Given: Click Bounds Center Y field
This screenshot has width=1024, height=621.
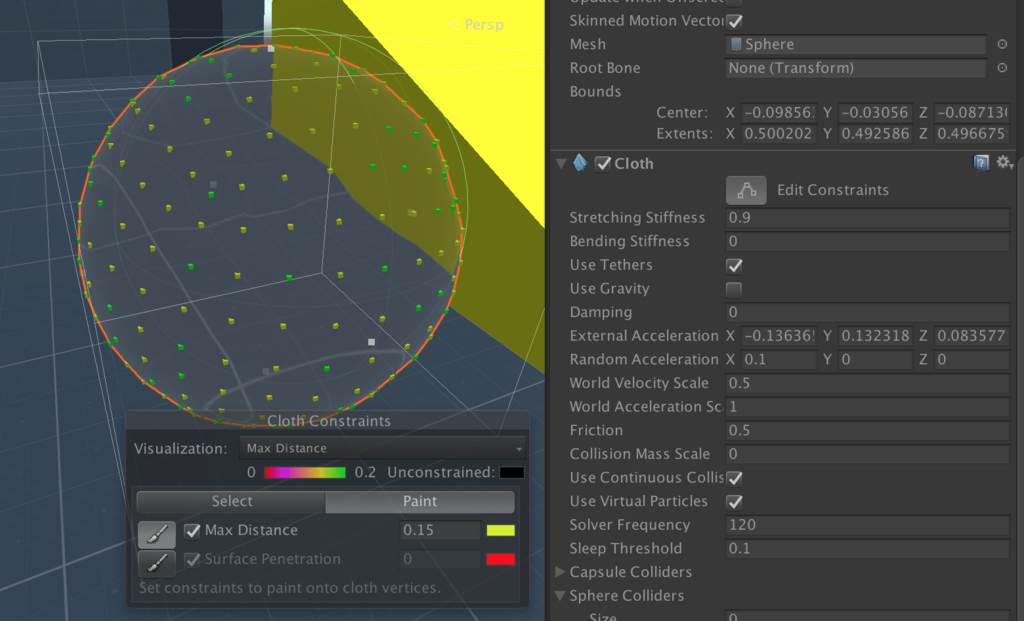Looking at the screenshot, I should click(x=875, y=112).
